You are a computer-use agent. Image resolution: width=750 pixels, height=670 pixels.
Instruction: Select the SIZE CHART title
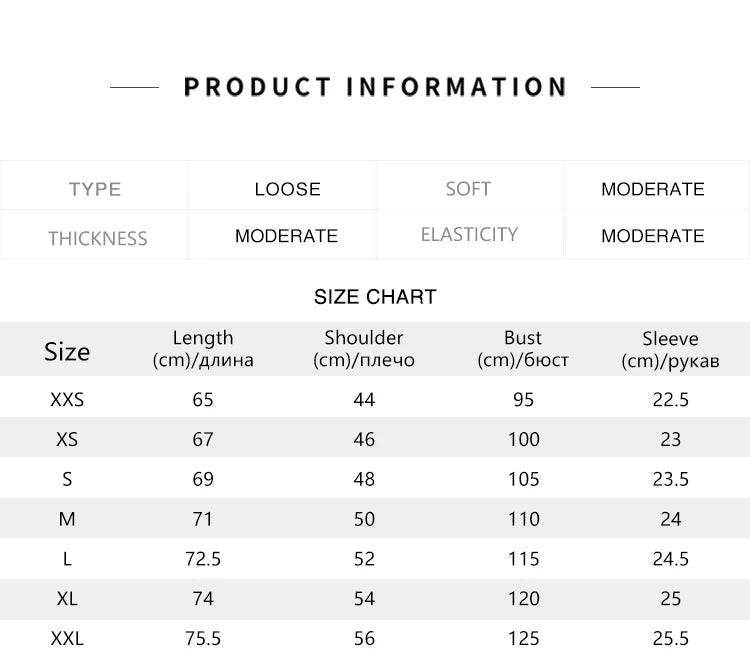[375, 297]
